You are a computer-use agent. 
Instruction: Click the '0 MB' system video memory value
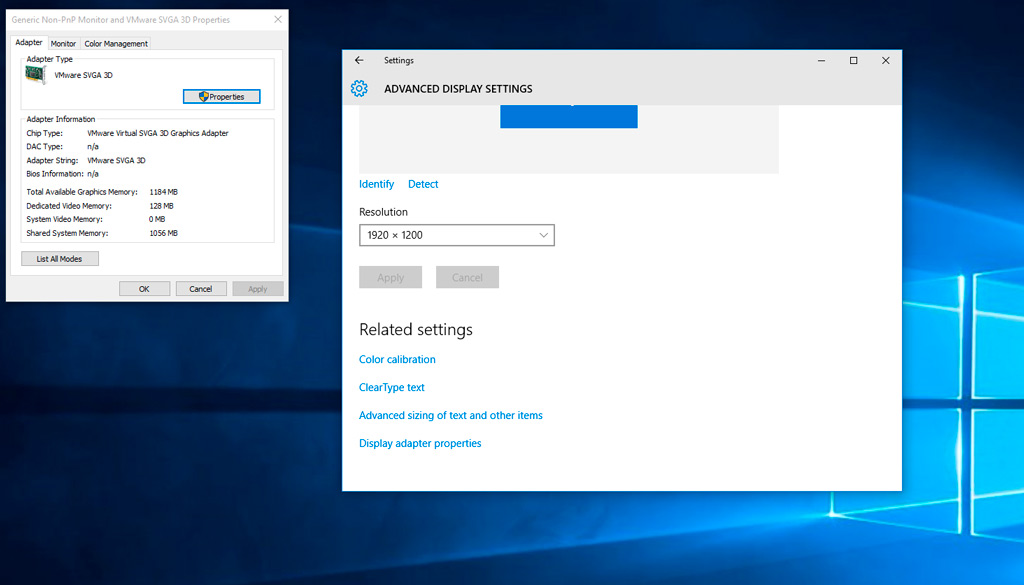point(157,219)
